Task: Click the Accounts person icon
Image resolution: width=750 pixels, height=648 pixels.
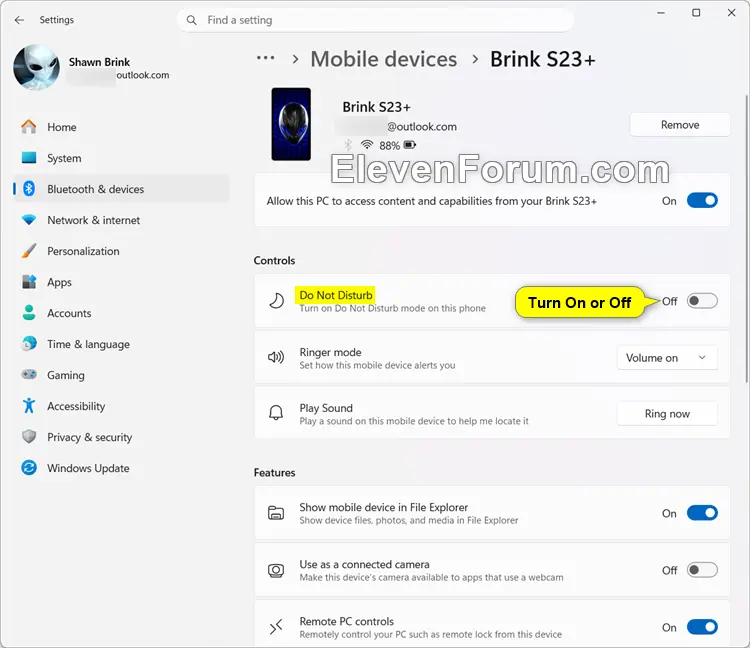Action: (29, 313)
